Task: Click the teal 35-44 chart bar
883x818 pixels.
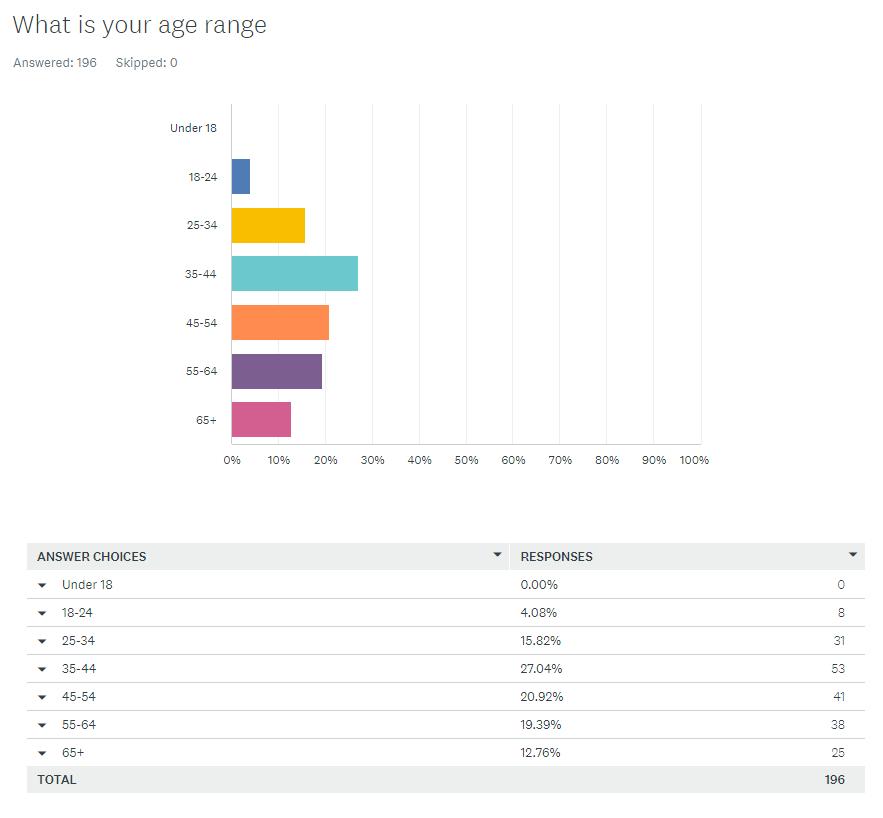Action: [x=294, y=274]
